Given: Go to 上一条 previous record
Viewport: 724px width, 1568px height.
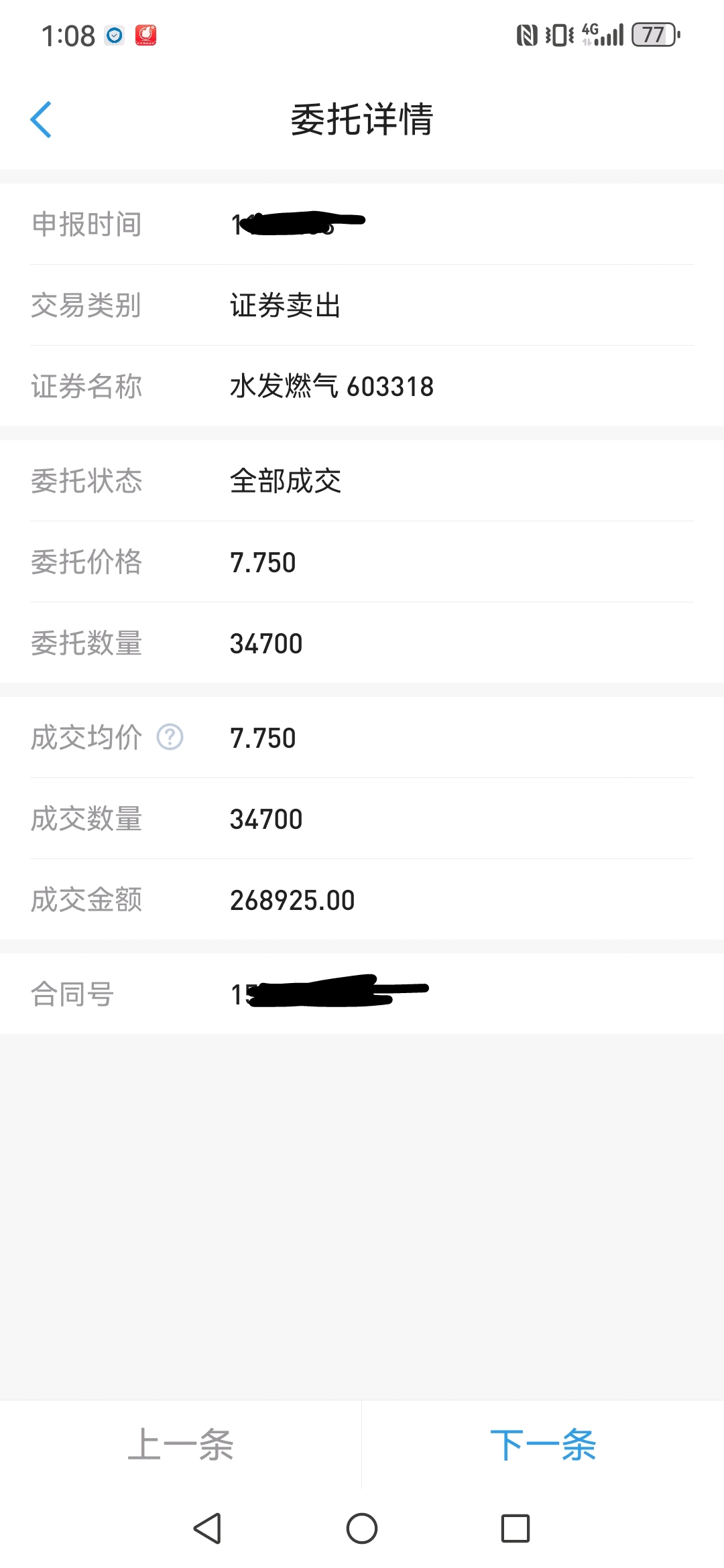Looking at the screenshot, I should pos(180,1445).
